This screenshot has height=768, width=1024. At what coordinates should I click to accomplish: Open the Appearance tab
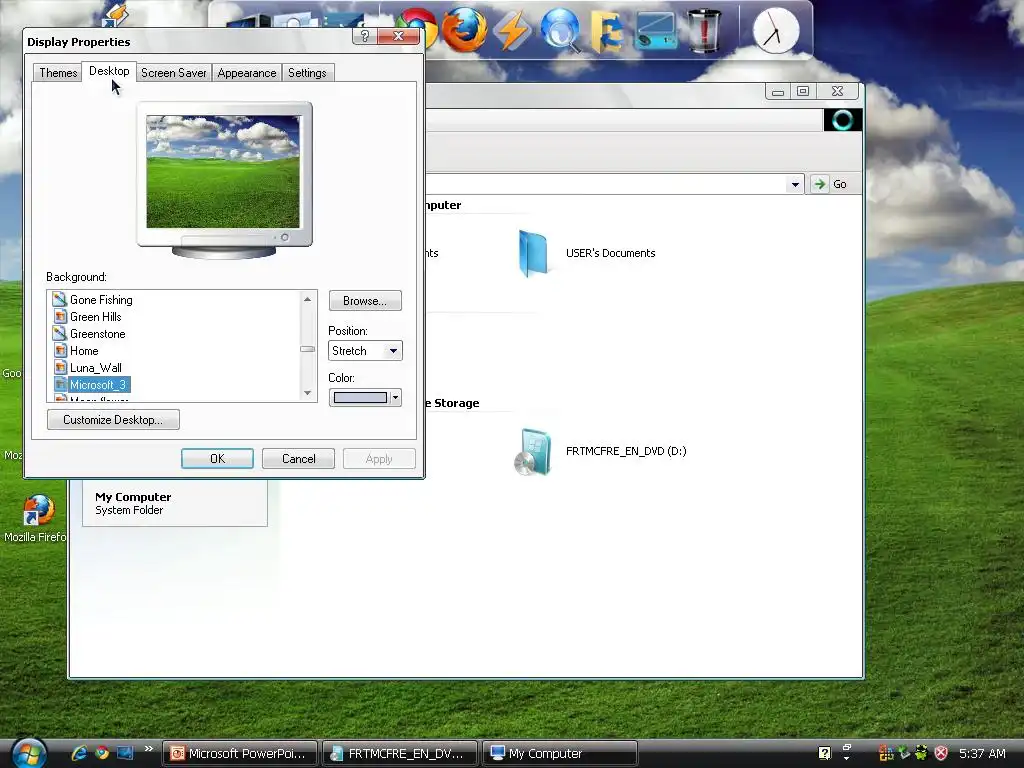[x=247, y=72]
